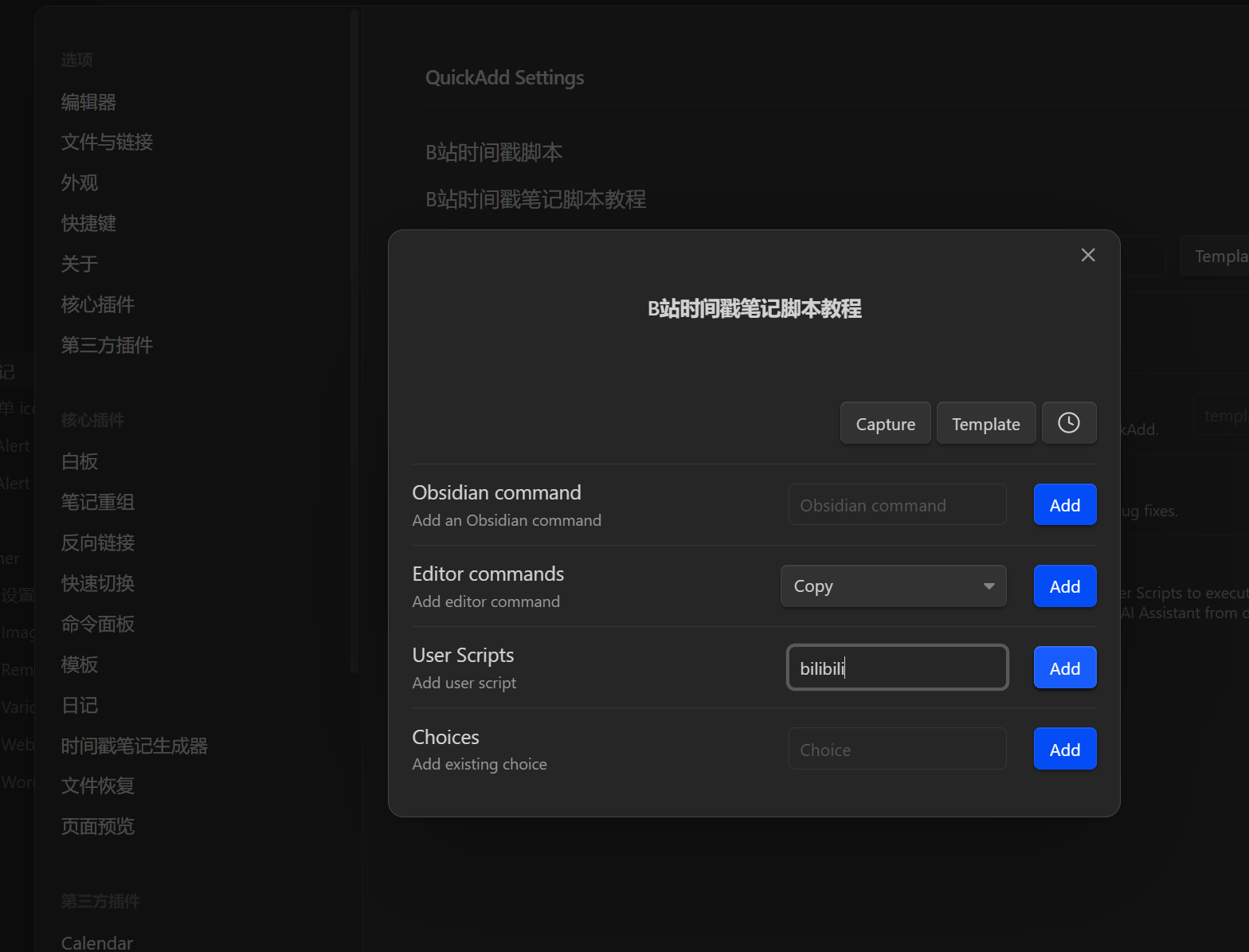Open Calendar plugin settings
Viewport: 1249px width, 952px height.
point(96,942)
